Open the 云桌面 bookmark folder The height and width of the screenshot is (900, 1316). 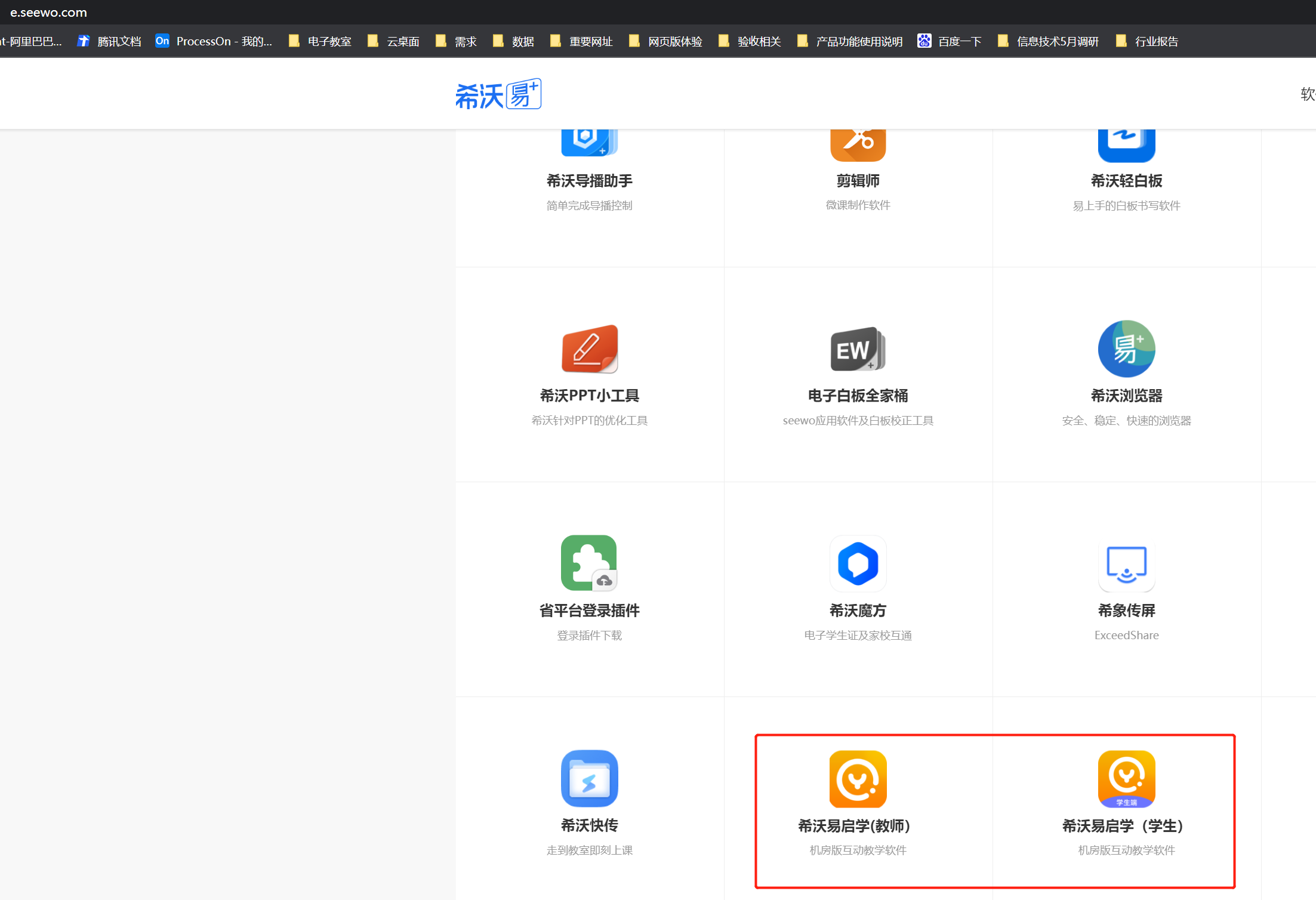point(394,41)
